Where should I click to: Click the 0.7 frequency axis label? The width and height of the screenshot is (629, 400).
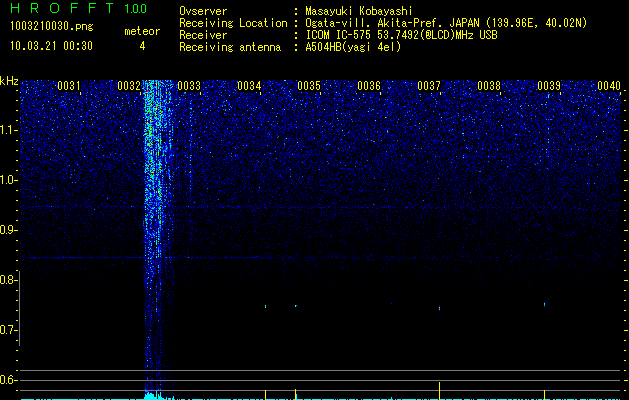(7, 330)
